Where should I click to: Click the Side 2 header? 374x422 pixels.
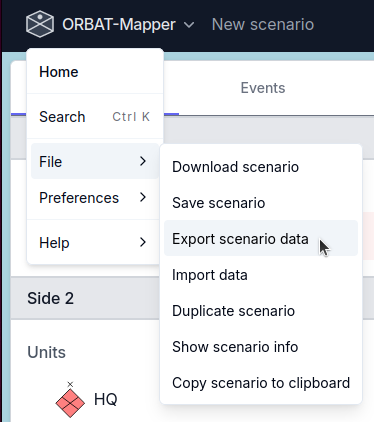50,298
